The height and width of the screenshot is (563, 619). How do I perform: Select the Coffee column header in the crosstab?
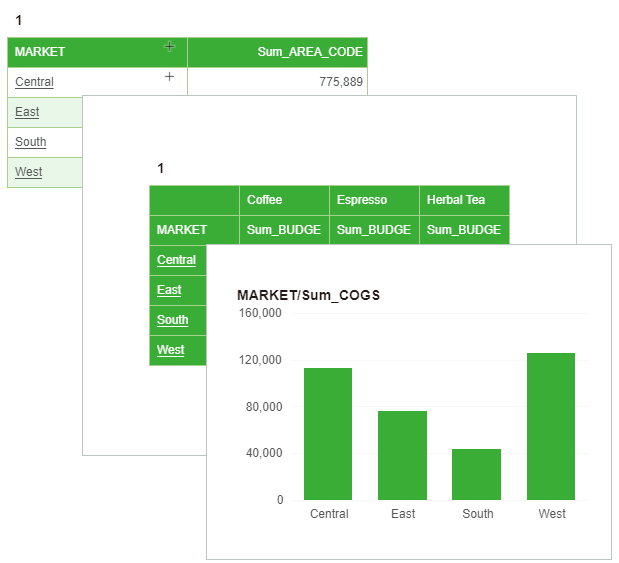pos(265,200)
